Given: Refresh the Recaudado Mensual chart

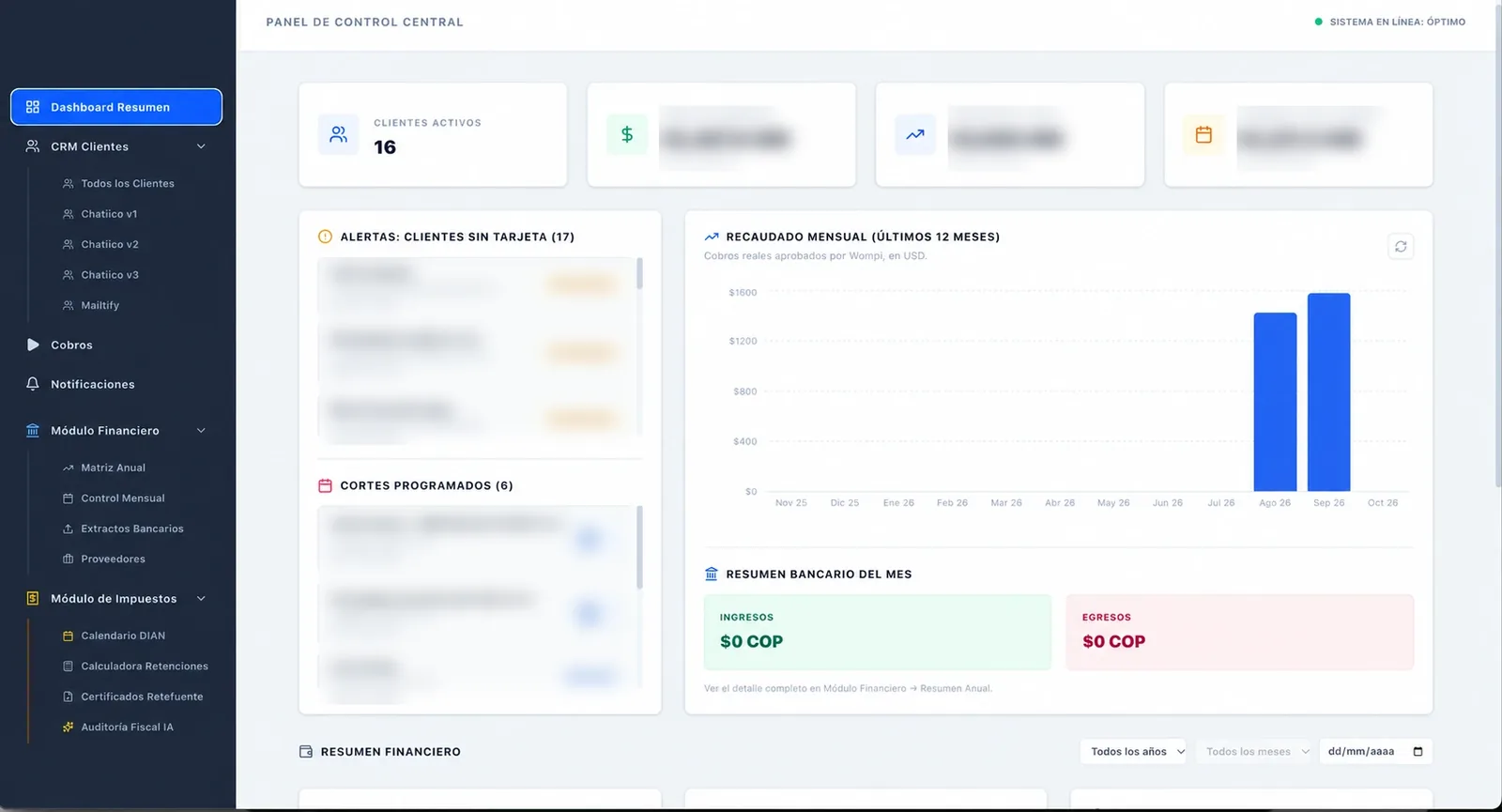Looking at the screenshot, I should click(1401, 247).
